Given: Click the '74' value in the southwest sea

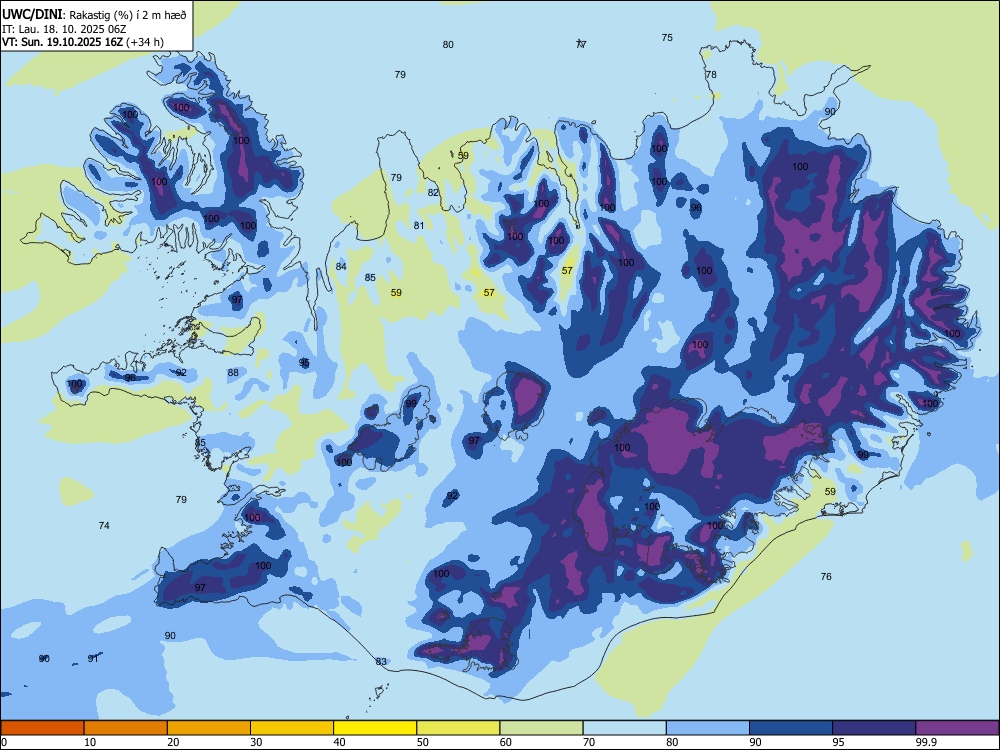Looking at the screenshot, I should coord(104,526).
